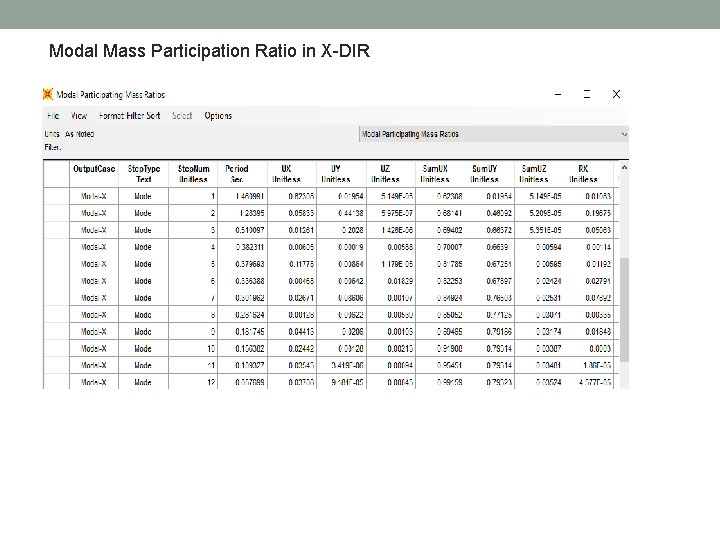
Task: Click the SumUX cell 0.69402 in row 3
Action: [x=440, y=230]
